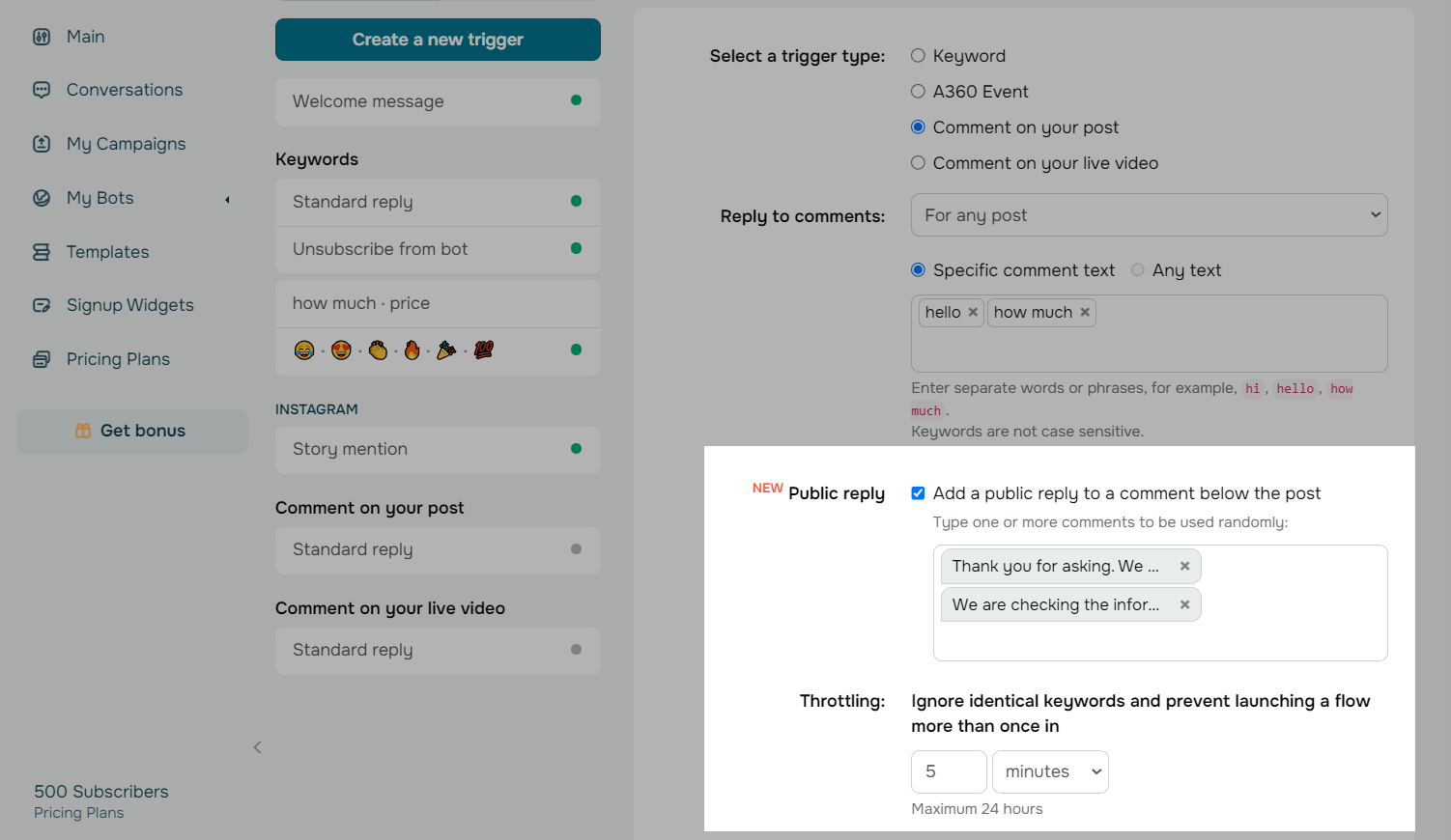Select My Campaigns in sidebar
Image resolution: width=1451 pixels, height=840 pixels.
coord(126,143)
